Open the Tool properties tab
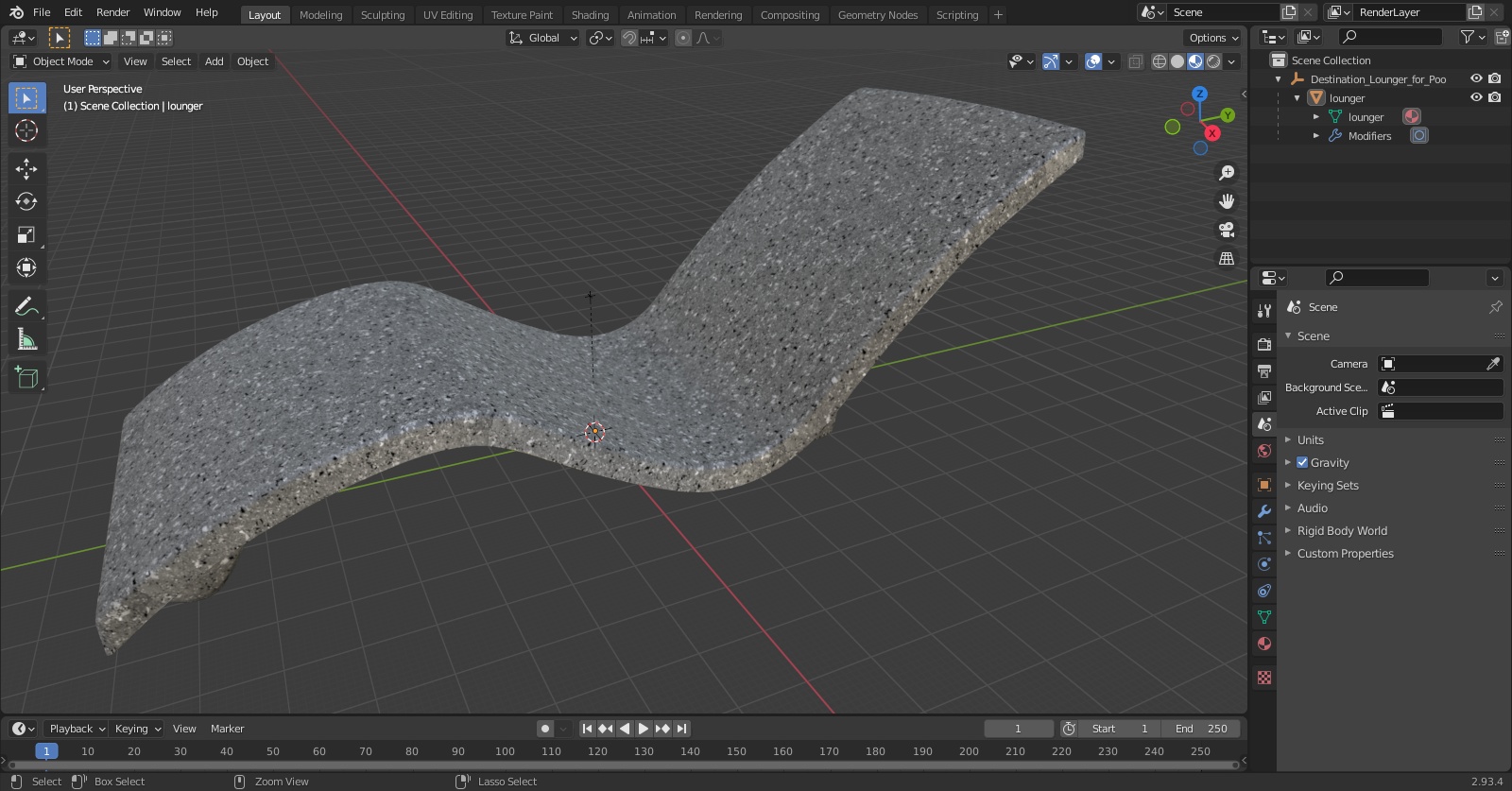 tap(1264, 311)
